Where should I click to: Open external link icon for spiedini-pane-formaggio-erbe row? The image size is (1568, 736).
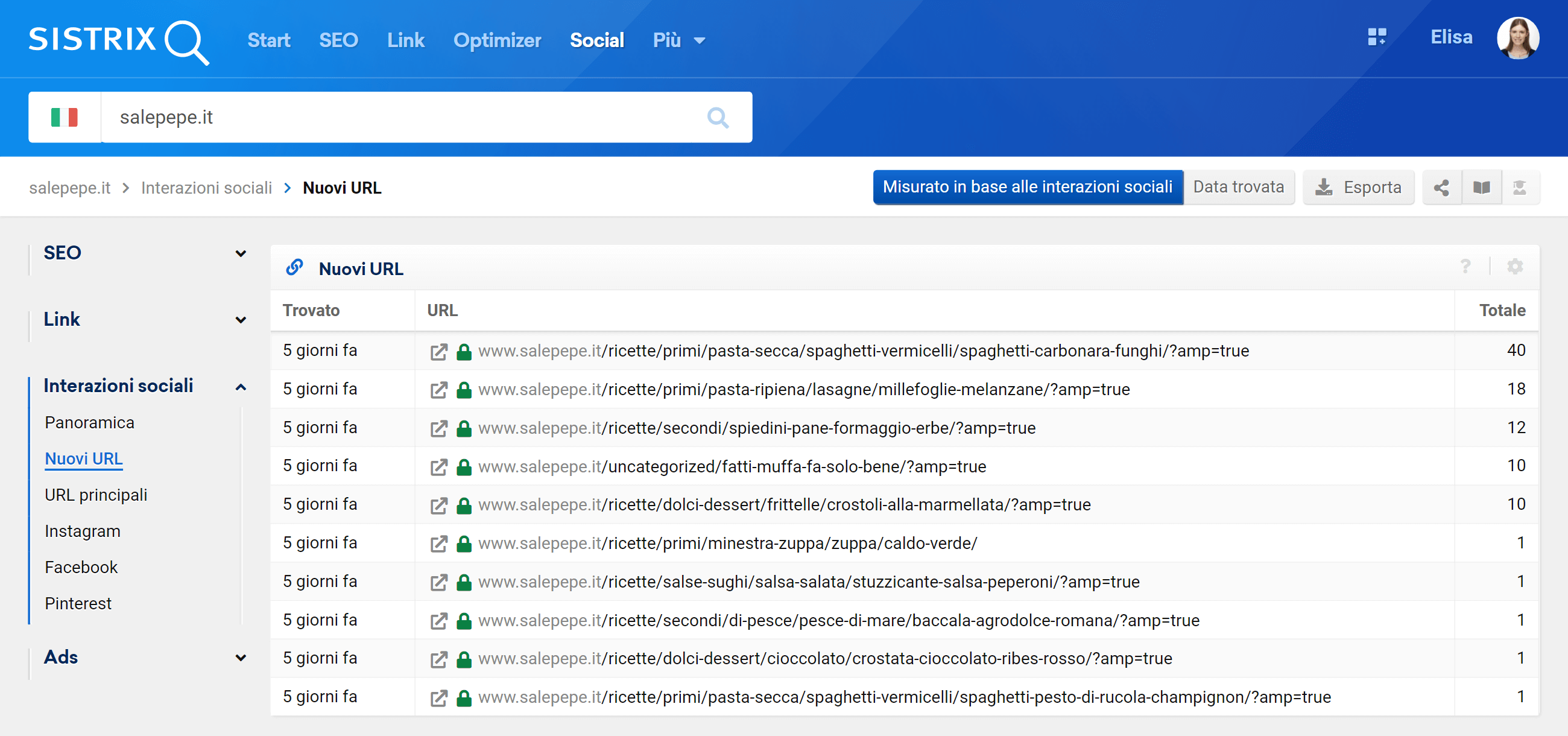click(438, 428)
